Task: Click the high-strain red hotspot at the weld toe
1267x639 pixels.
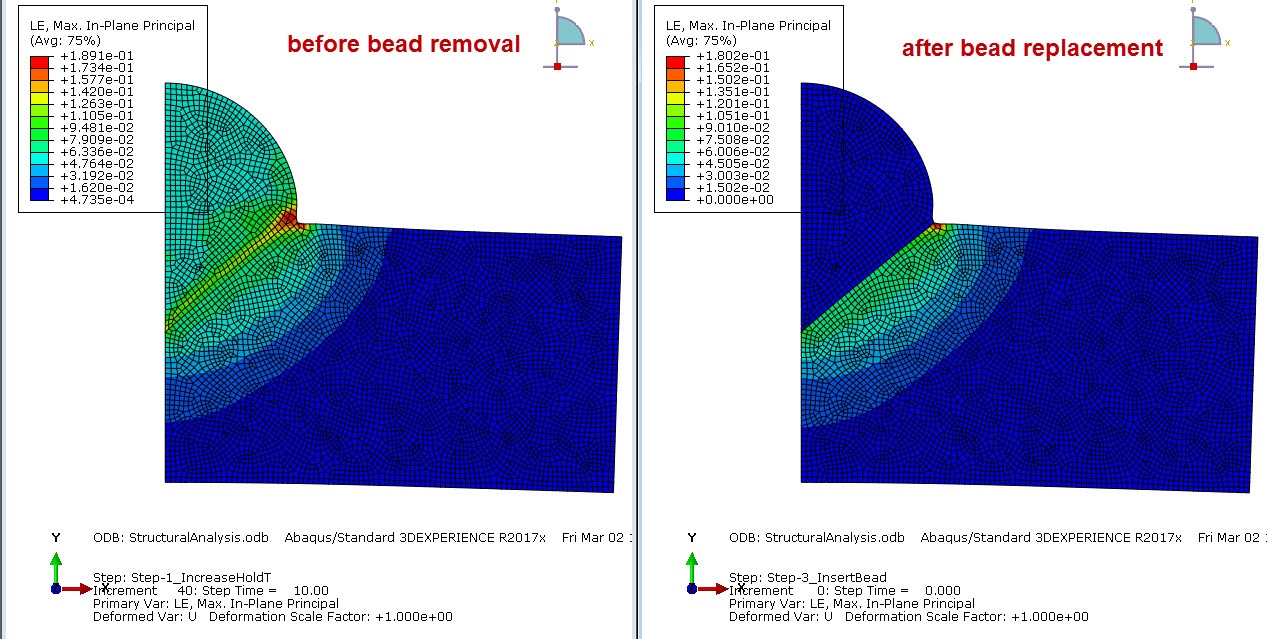Action: tap(291, 216)
